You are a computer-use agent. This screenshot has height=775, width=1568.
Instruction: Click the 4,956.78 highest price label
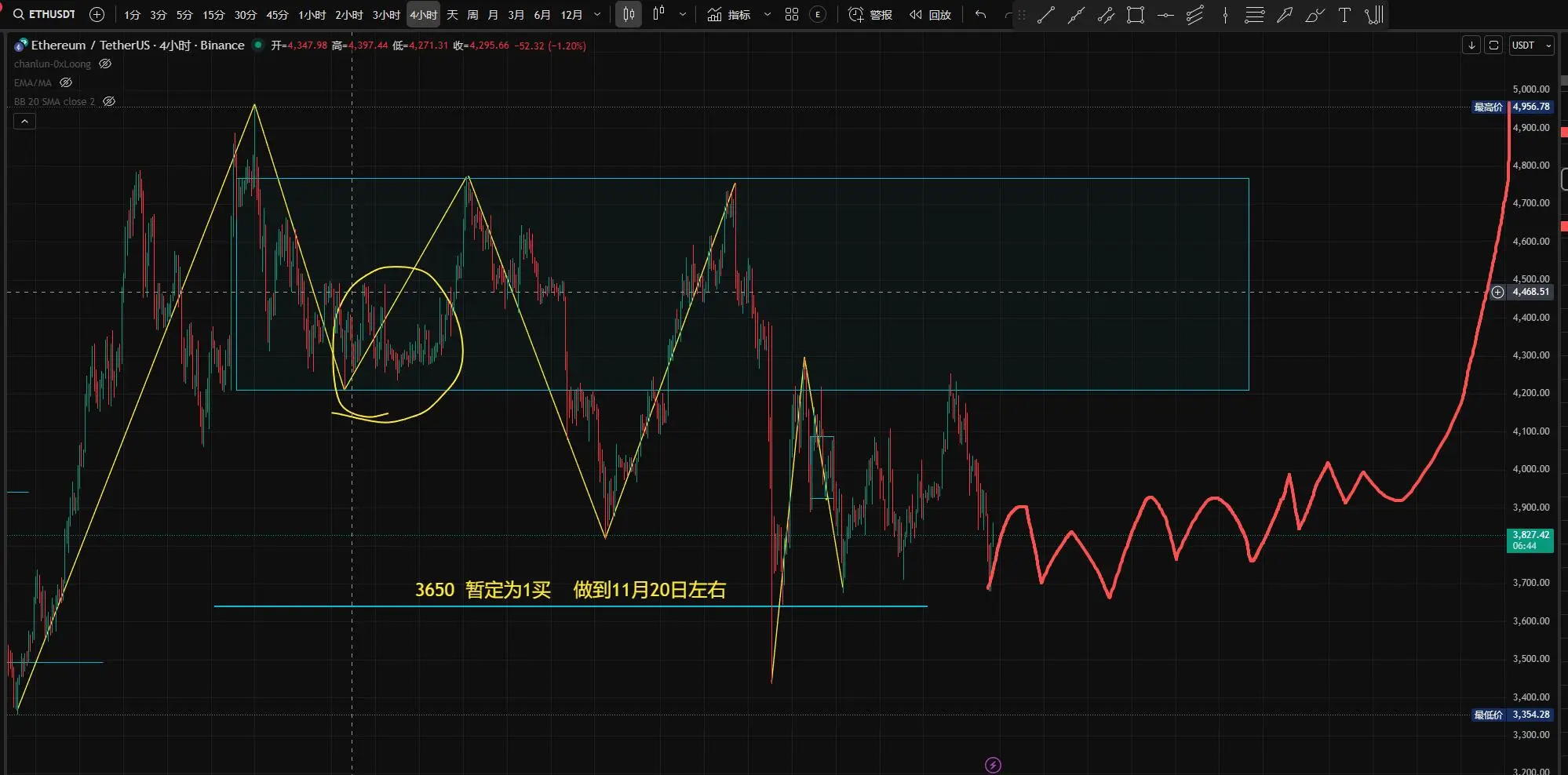tap(1531, 107)
